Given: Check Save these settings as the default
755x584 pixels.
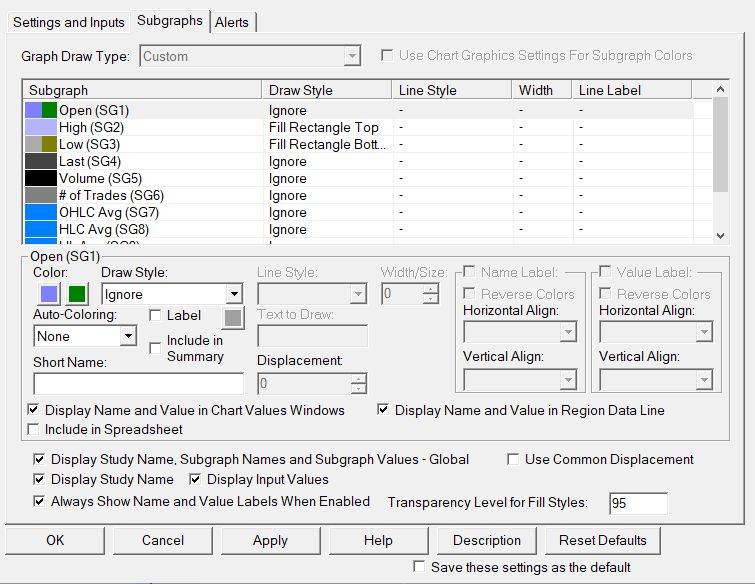Looking at the screenshot, I should [420, 567].
